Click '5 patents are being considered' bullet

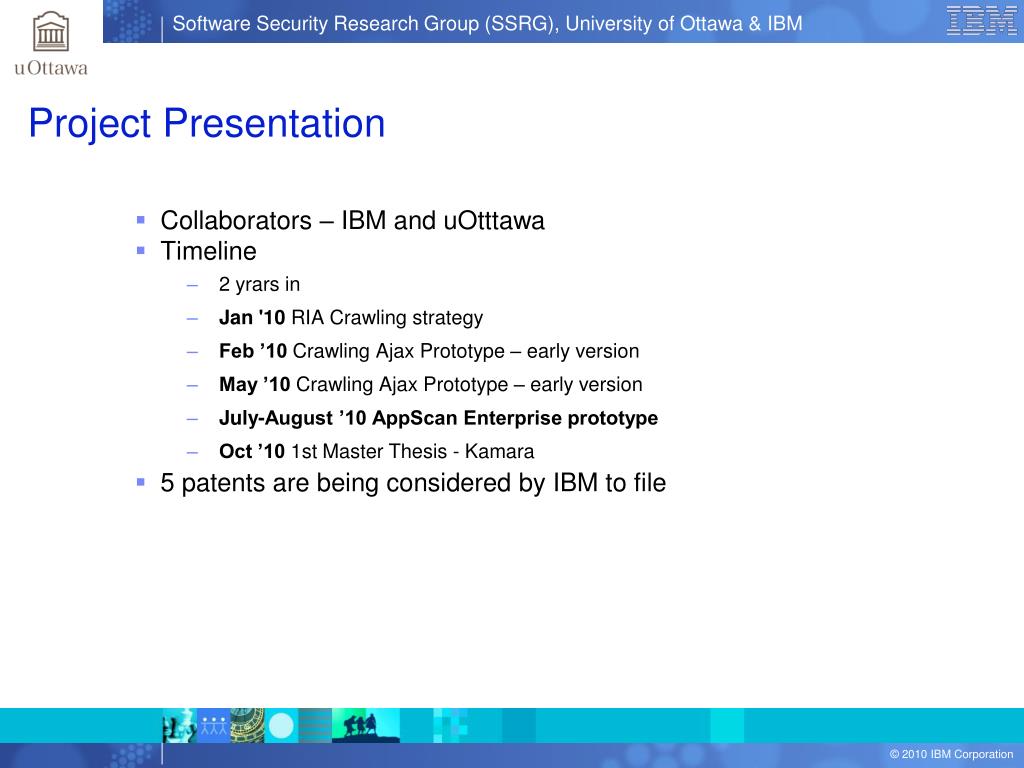(x=413, y=483)
